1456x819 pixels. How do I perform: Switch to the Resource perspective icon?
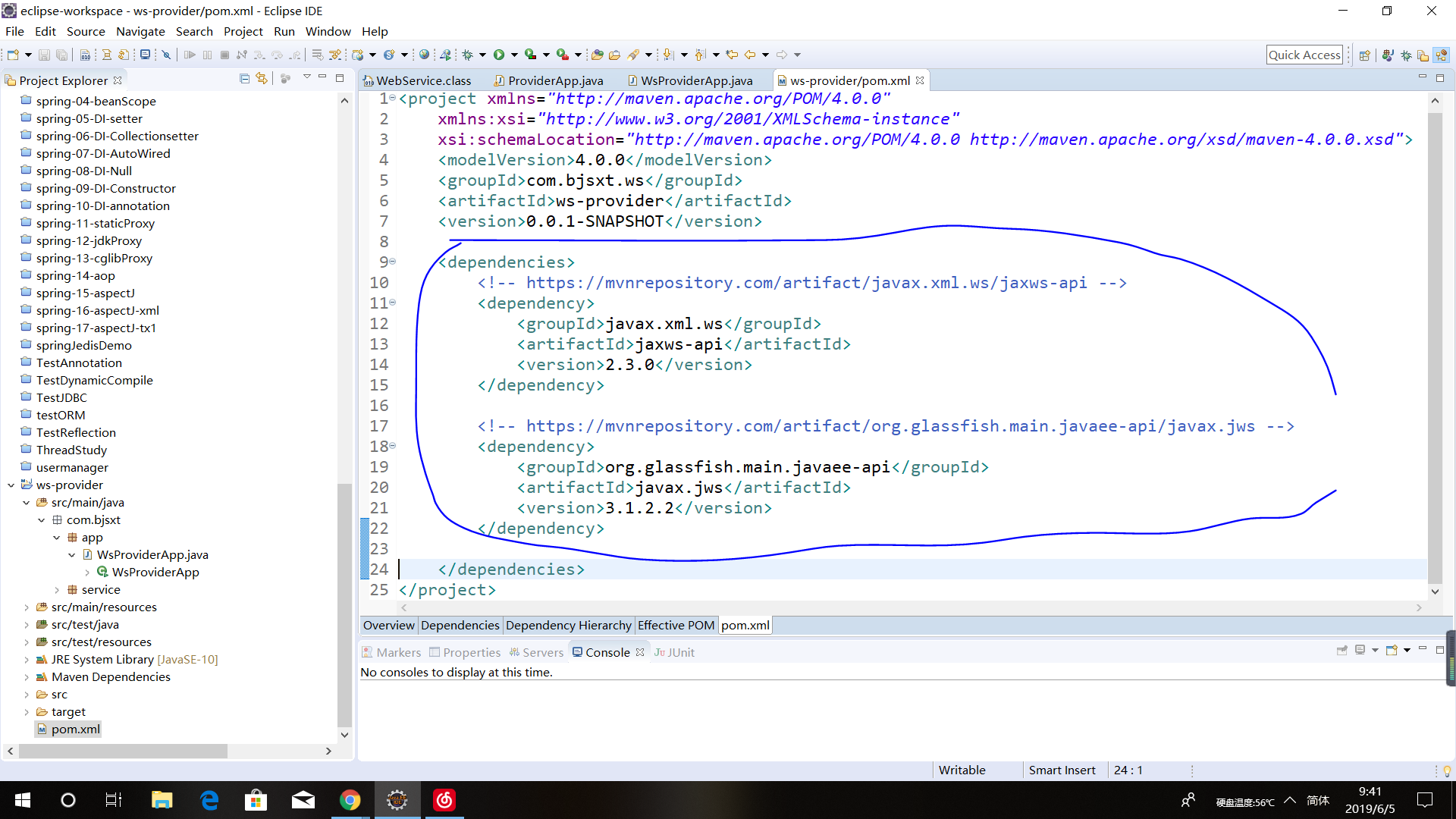(1423, 55)
